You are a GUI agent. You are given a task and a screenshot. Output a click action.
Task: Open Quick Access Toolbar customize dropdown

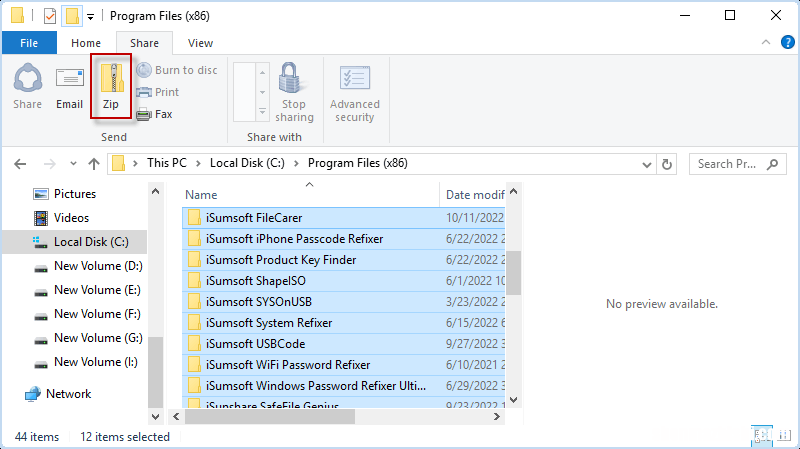91,16
